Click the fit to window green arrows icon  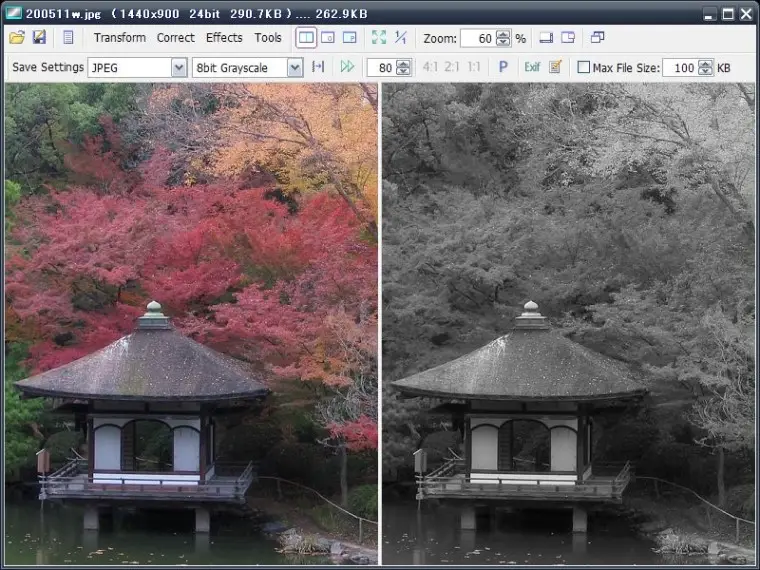coord(379,37)
